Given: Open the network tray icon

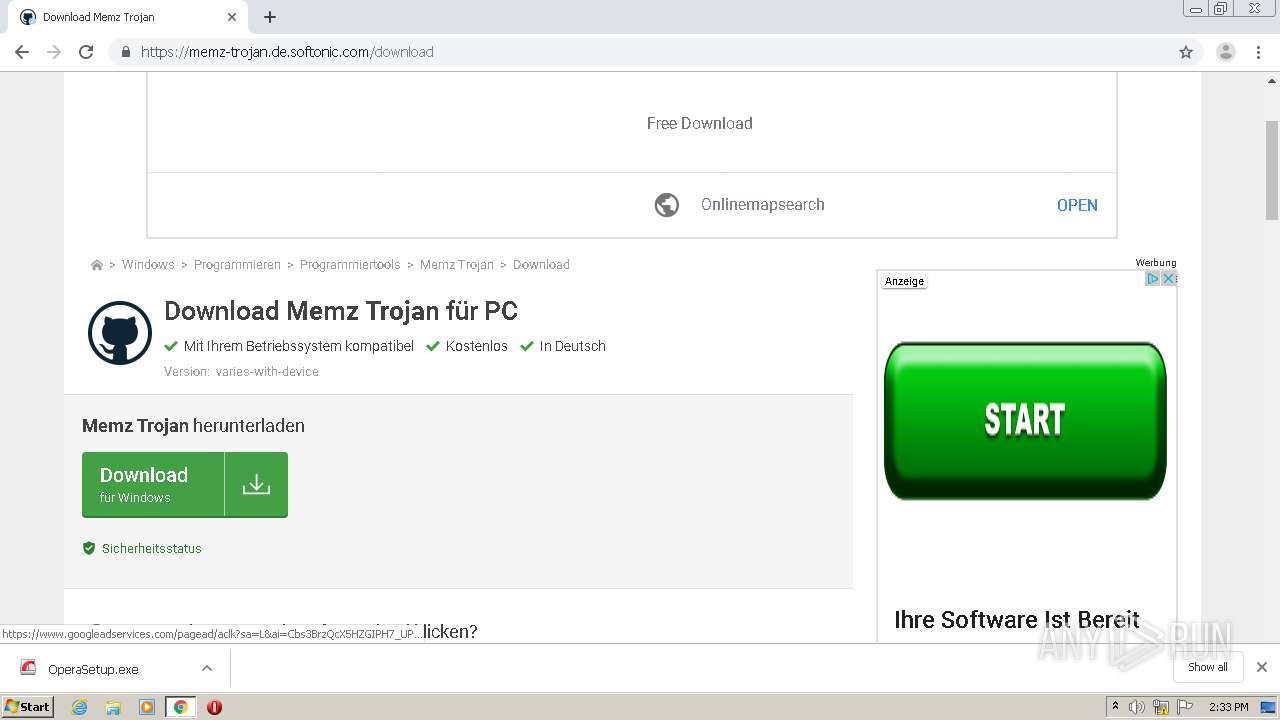Looking at the screenshot, I should point(1161,707).
